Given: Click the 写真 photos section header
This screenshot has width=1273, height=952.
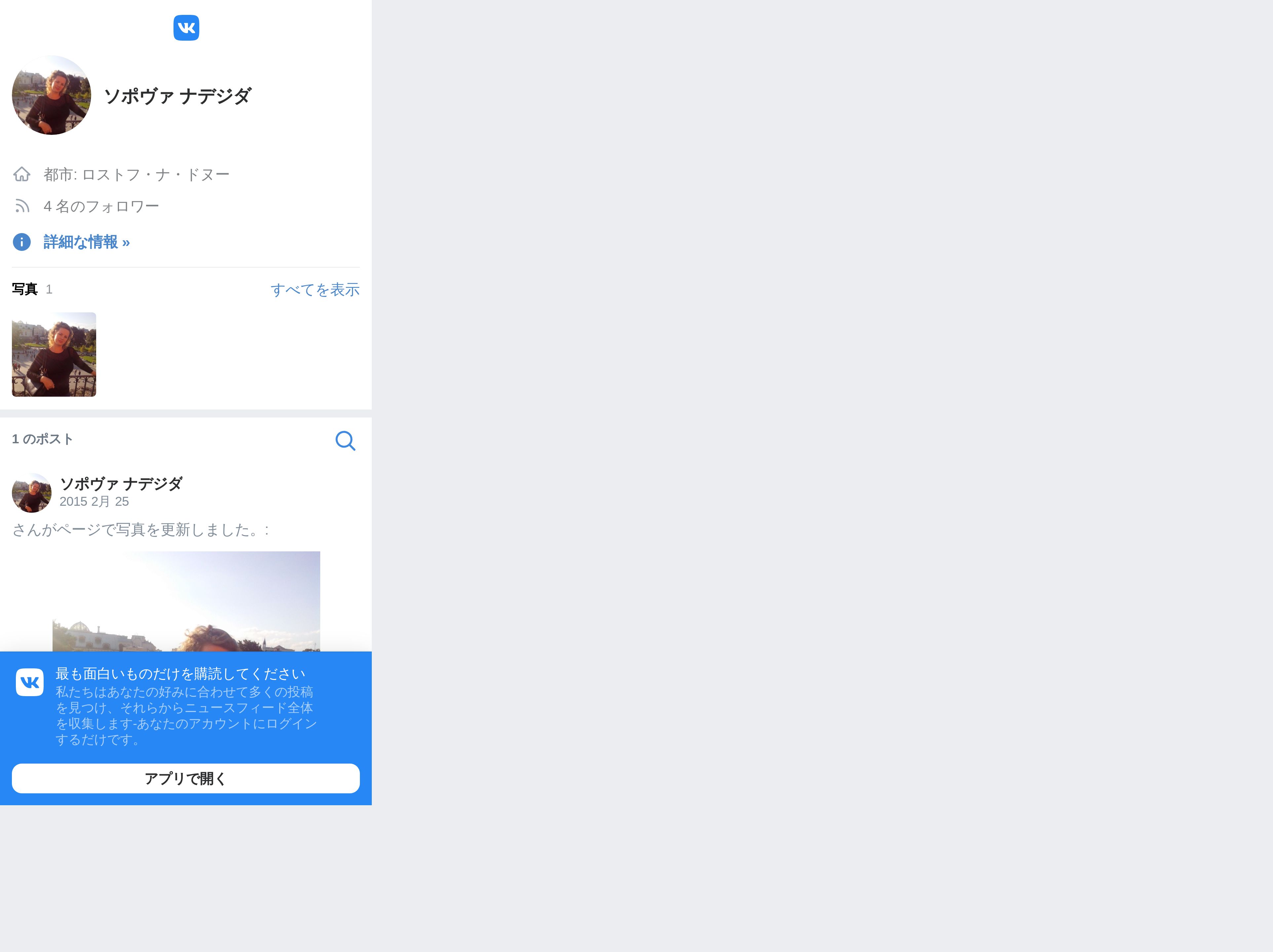Looking at the screenshot, I should 25,289.
